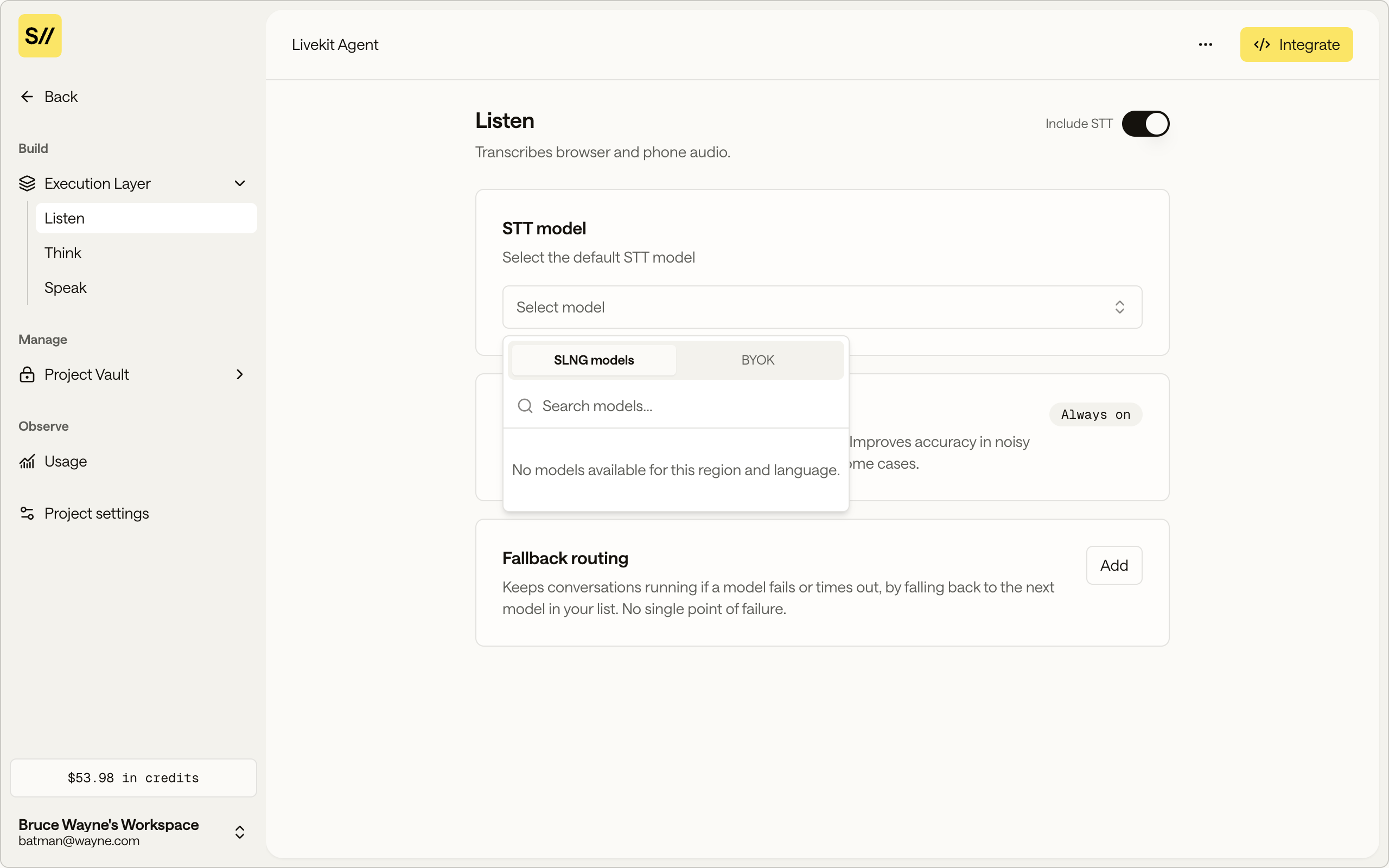This screenshot has width=1389, height=868.
Task: Click the Usage chart icon
Action: [27, 461]
